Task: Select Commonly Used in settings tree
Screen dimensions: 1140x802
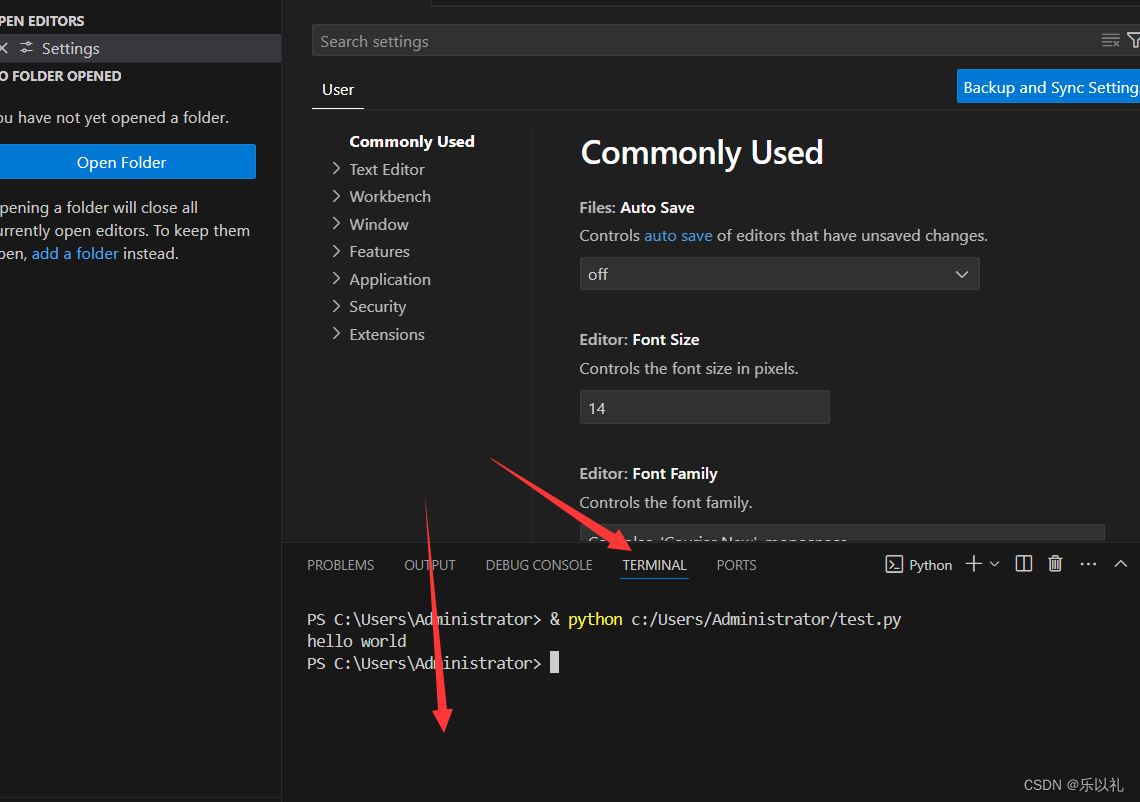Action: click(x=411, y=141)
